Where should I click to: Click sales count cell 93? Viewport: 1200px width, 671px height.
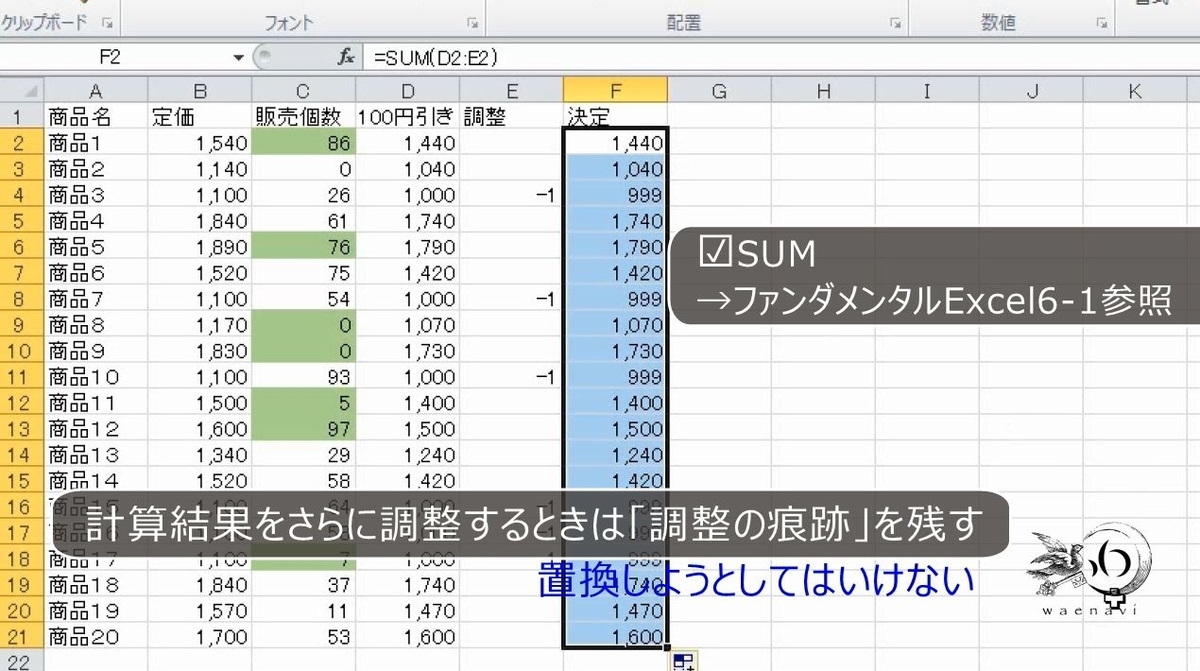point(303,377)
